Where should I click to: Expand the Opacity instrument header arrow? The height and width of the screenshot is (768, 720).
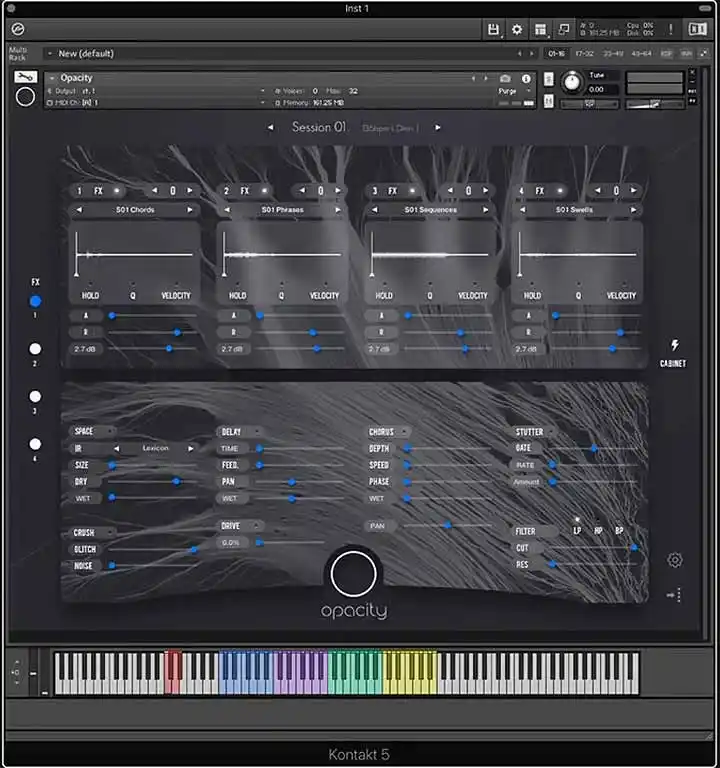pyautogui.click(x=52, y=78)
